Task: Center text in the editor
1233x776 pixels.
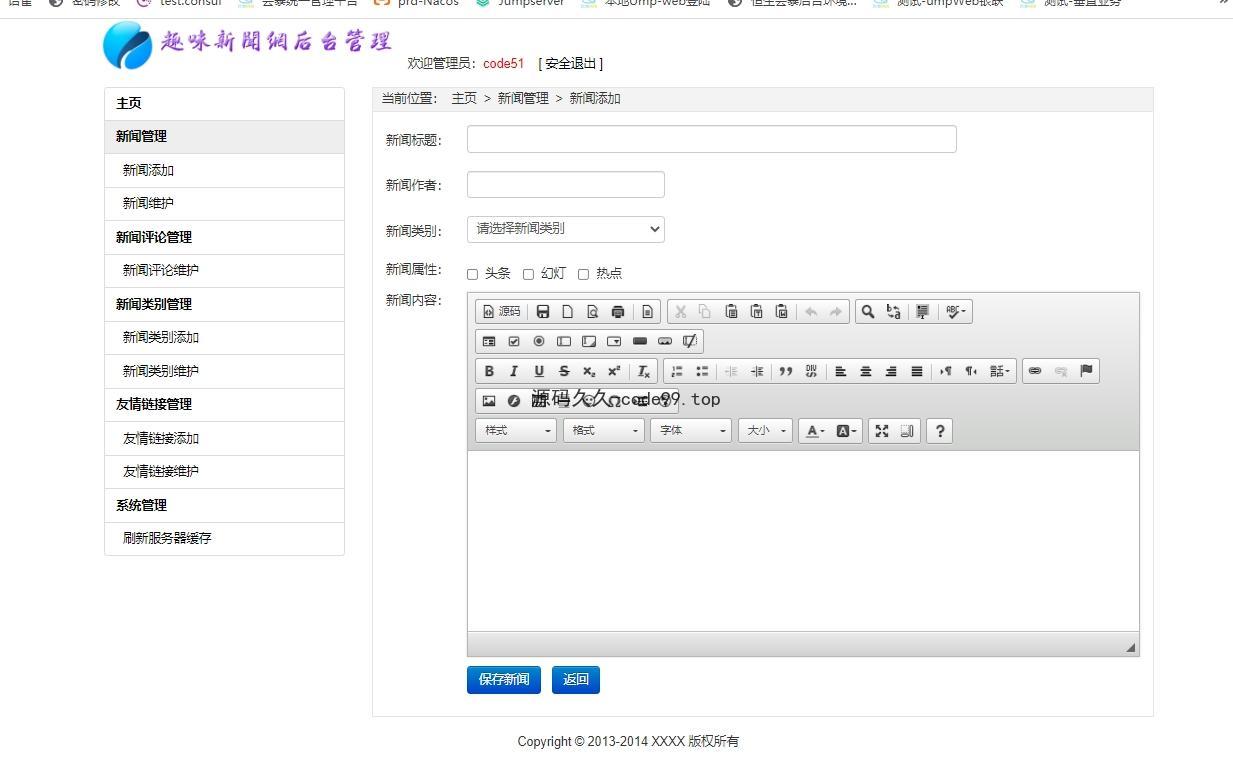Action: [866, 372]
